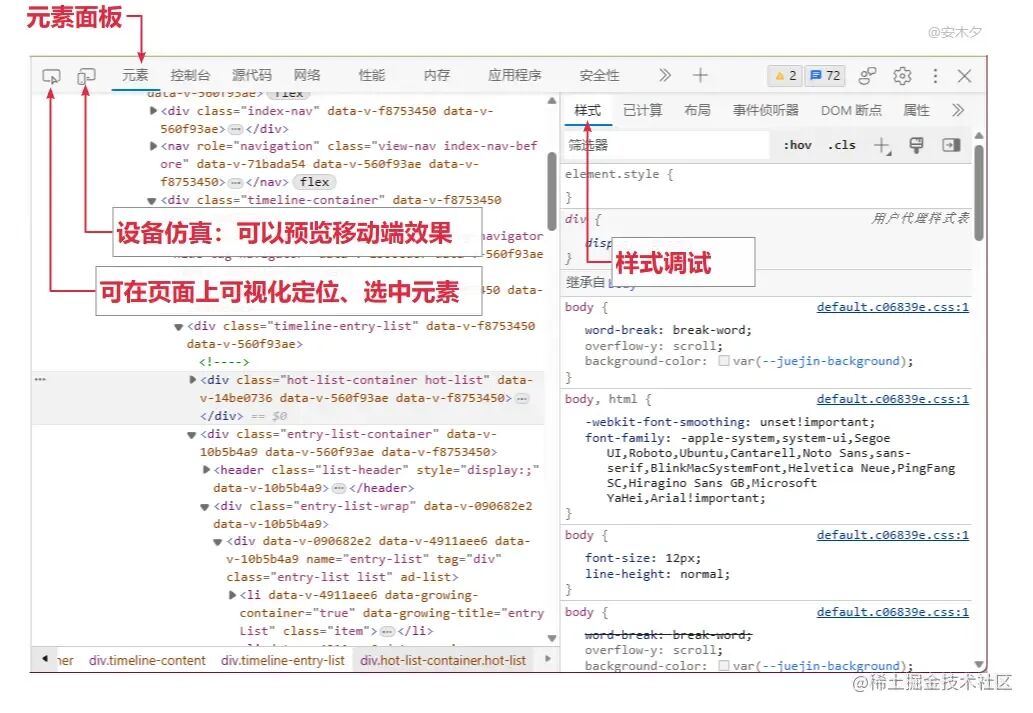Open the messages counter showing 72
This screenshot has width=1033, height=713.
click(x=825, y=76)
